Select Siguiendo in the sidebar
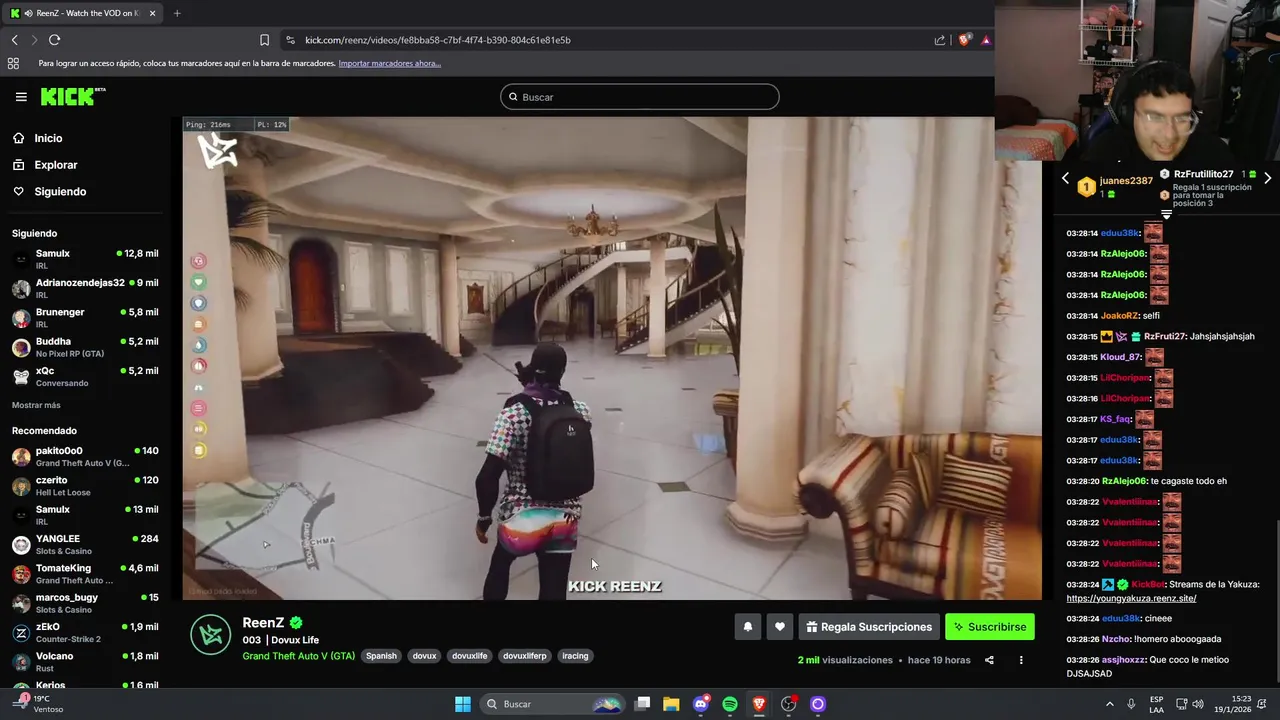This screenshot has width=1280, height=720. tap(60, 191)
